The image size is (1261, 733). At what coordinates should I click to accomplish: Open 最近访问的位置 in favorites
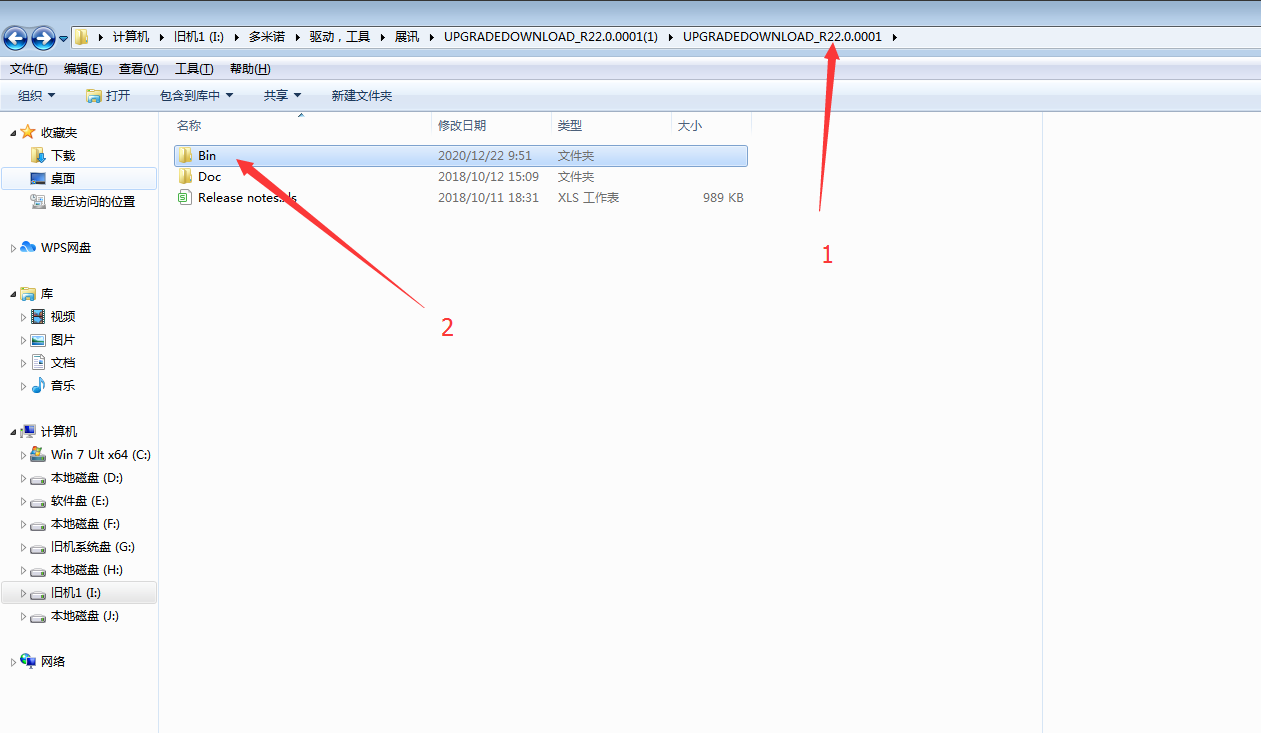click(92, 202)
